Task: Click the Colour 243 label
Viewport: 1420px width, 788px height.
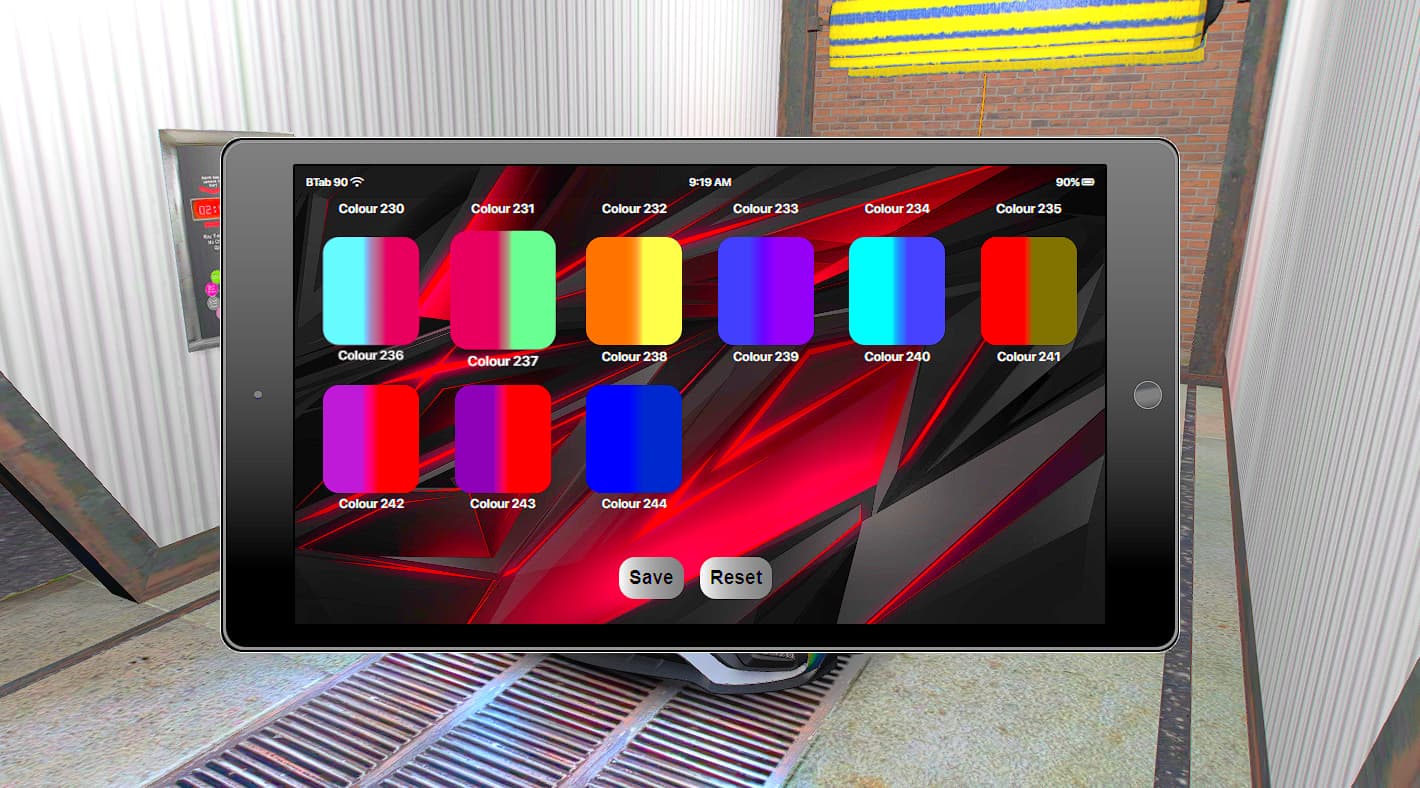Action: (x=503, y=503)
